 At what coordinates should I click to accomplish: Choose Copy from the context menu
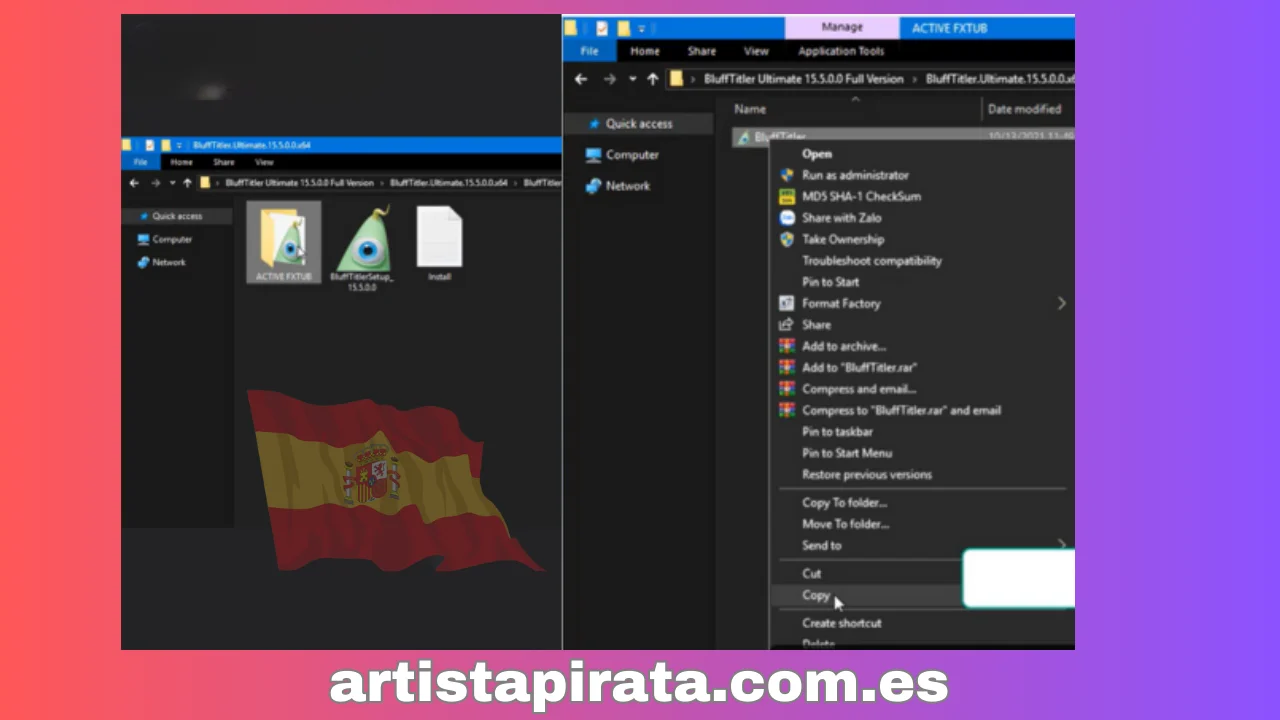tap(816, 595)
